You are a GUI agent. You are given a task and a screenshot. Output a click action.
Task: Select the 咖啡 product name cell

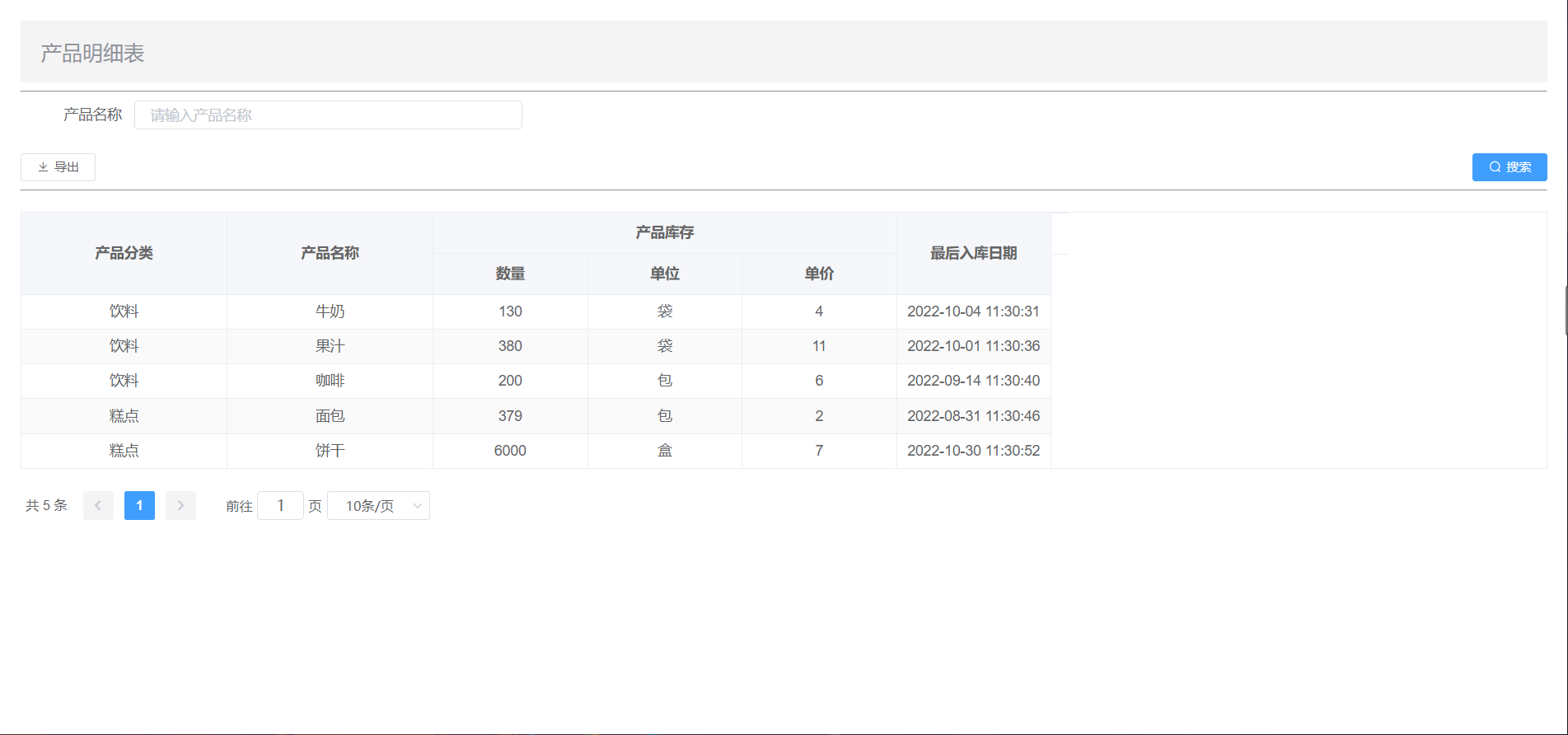point(330,381)
